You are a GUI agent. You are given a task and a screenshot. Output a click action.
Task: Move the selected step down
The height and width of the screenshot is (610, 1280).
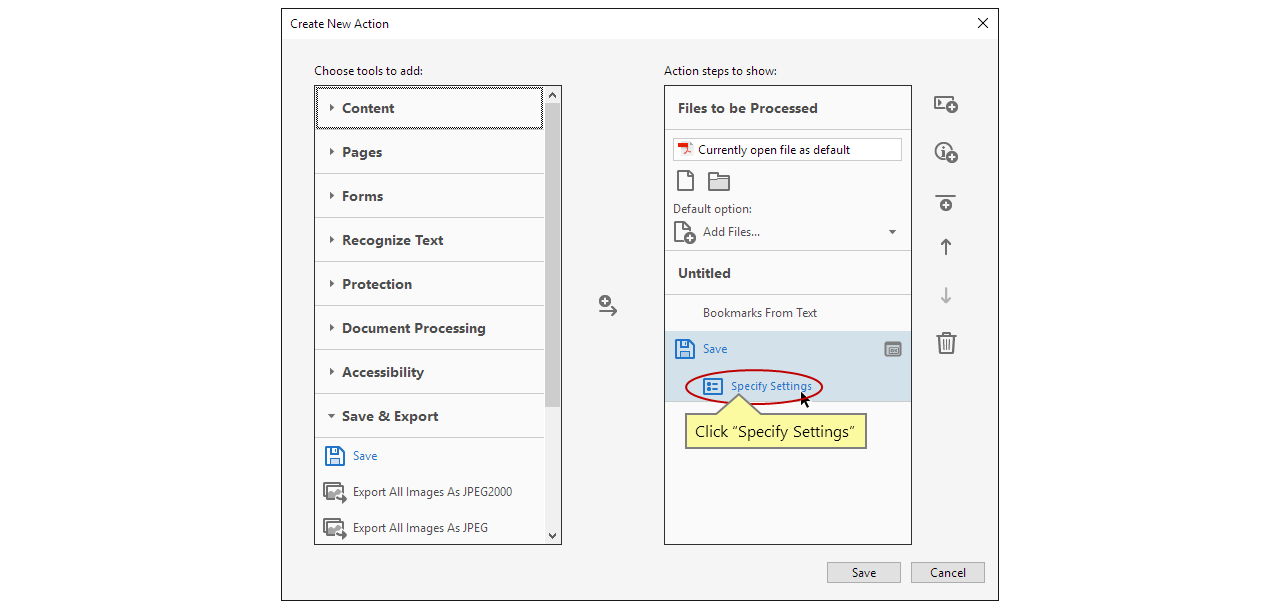pyautogui.click(x=946, y=296)
